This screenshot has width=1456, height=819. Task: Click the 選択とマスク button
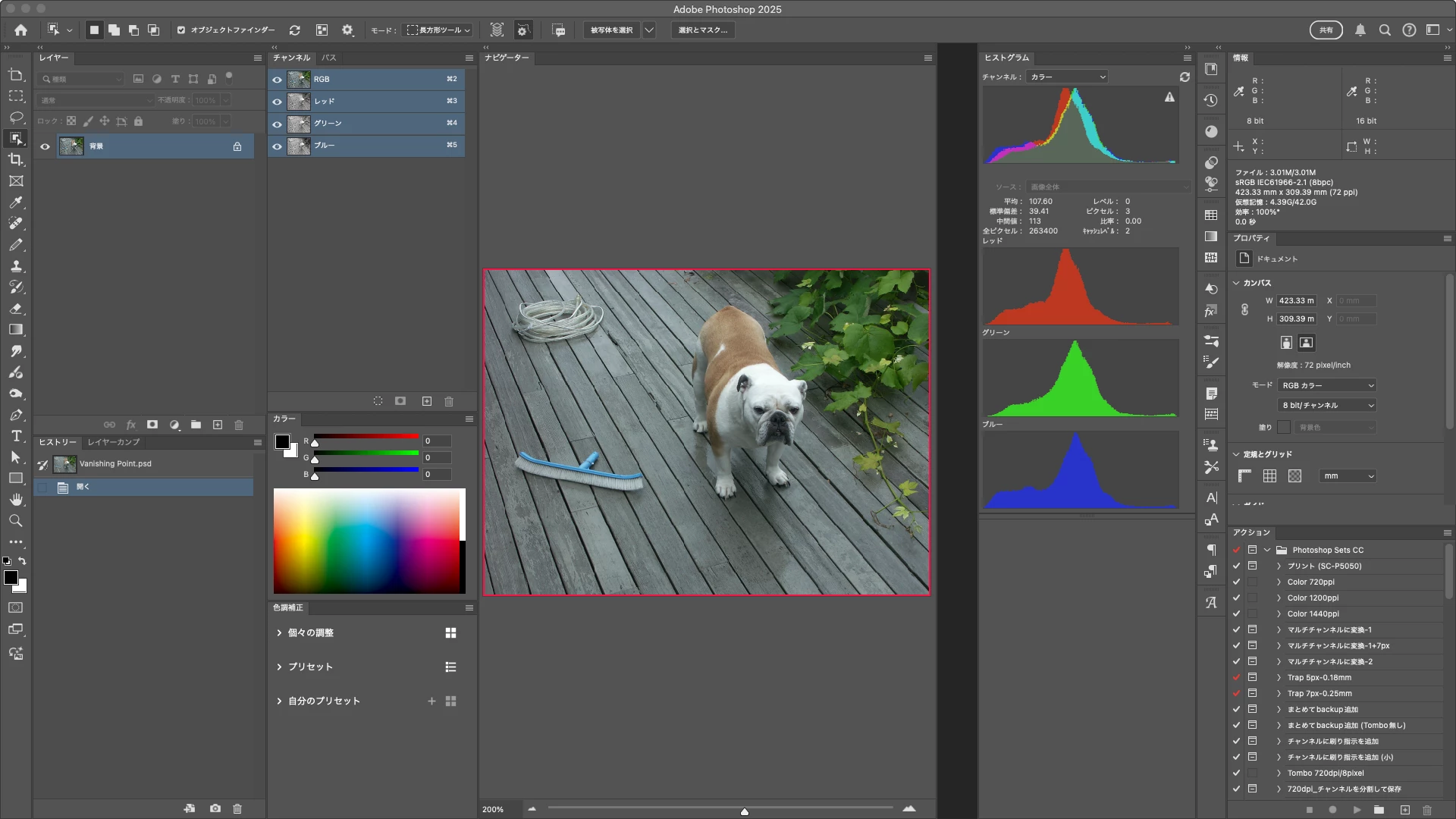702,30
